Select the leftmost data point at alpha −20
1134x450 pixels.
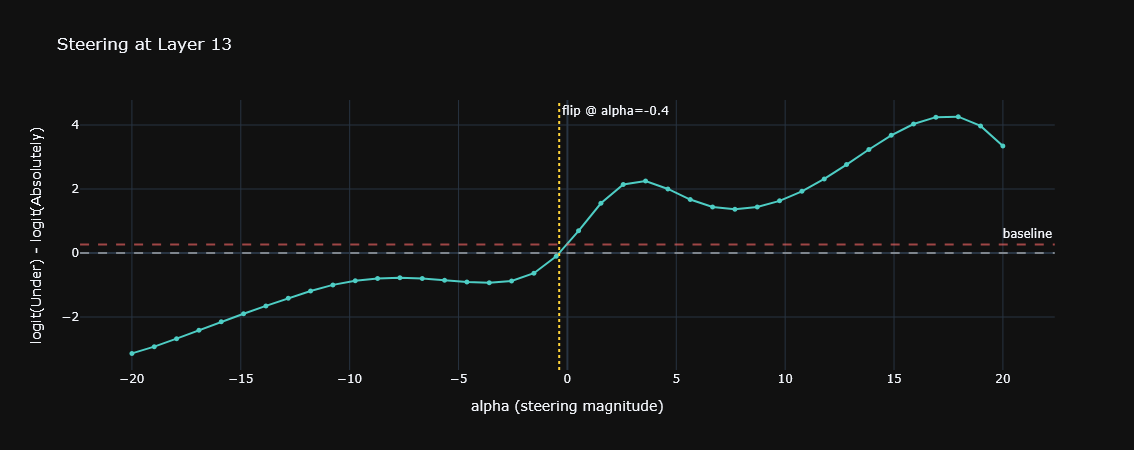[132, 353]
